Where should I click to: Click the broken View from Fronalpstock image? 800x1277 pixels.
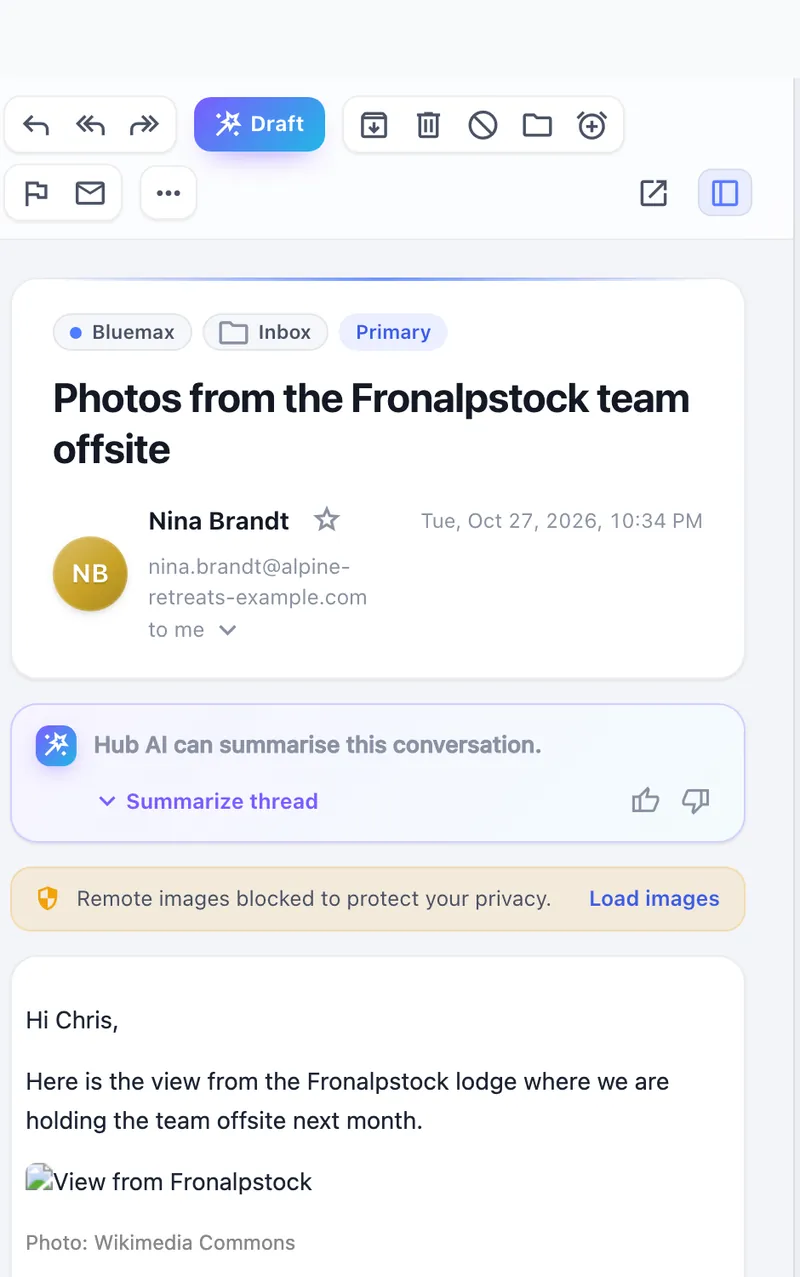pos(169,1182)
